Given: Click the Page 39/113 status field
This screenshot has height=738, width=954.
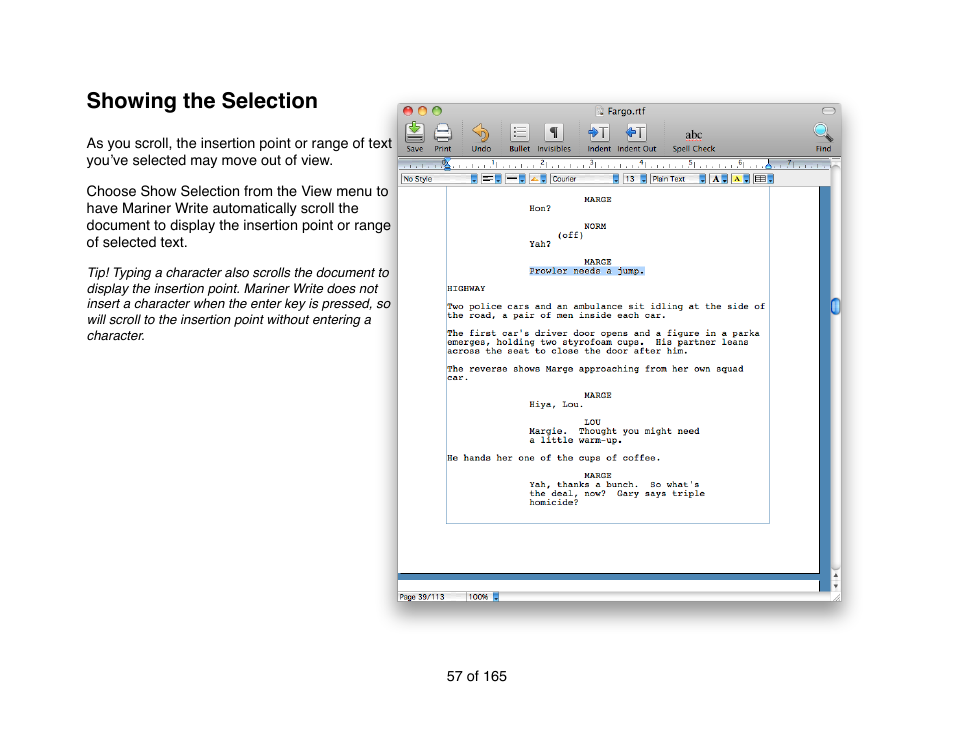Looking at the screenshot, I should pos(431,597).
